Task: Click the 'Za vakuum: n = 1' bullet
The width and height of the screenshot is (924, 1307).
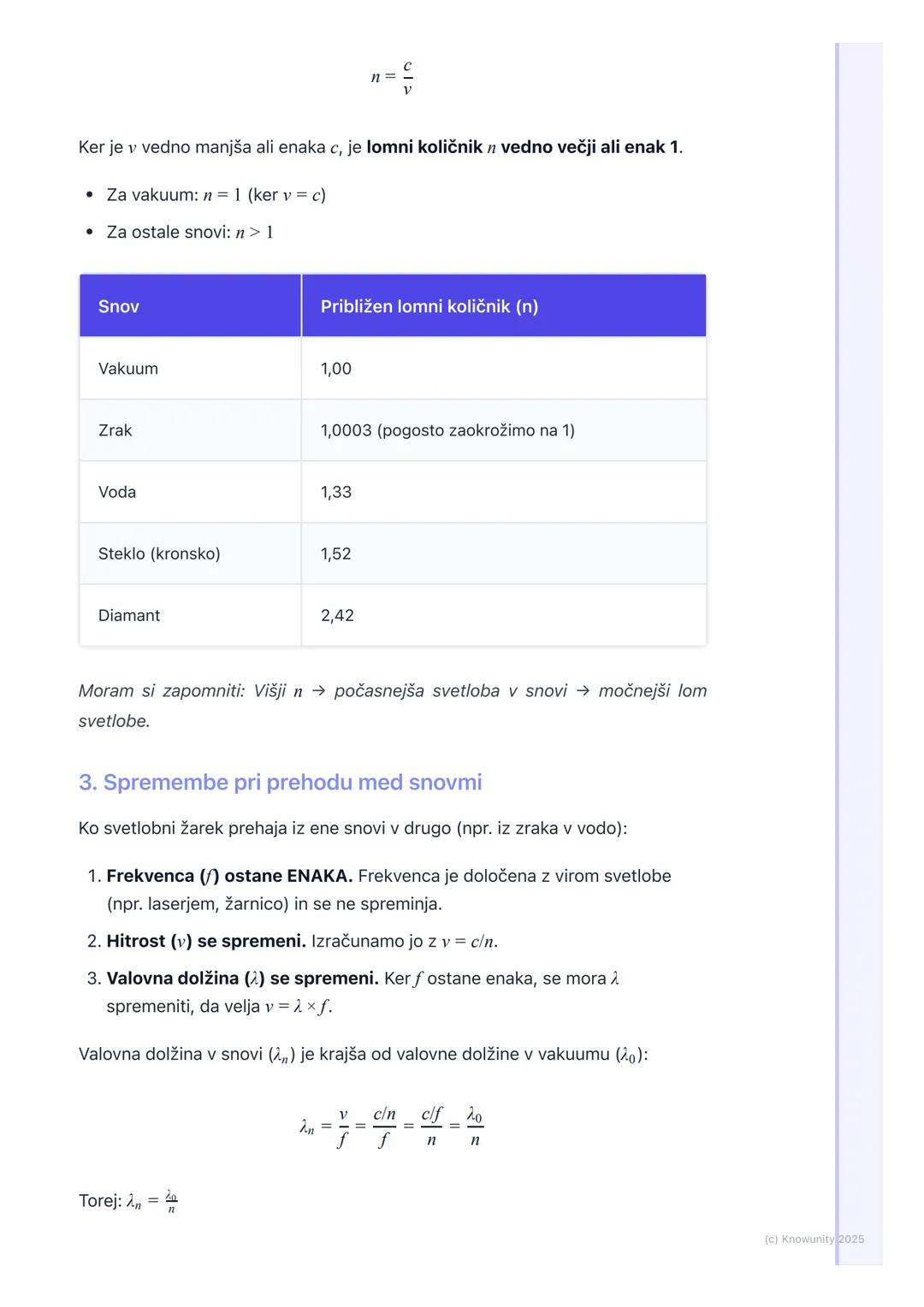Action: [x=216, y=195]
